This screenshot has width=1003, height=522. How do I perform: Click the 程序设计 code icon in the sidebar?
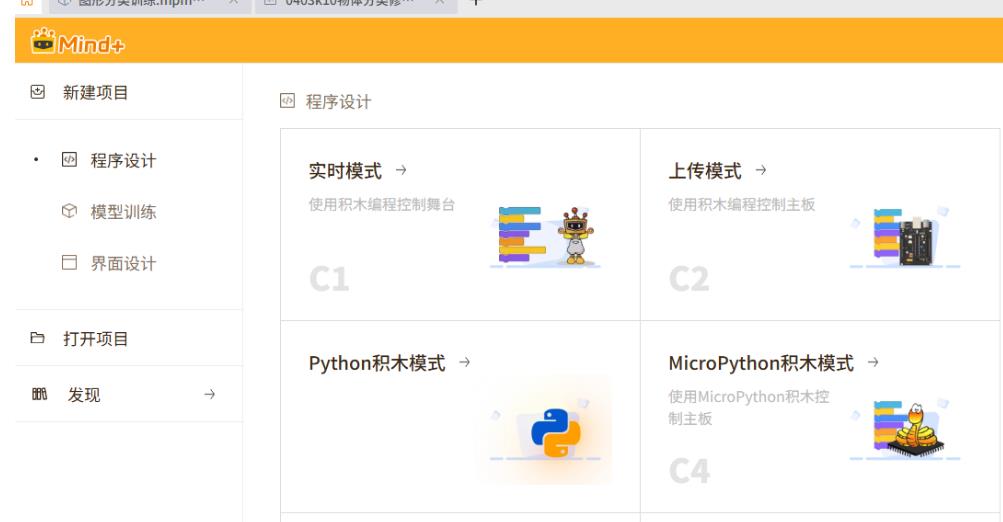[x=69, y=159]
